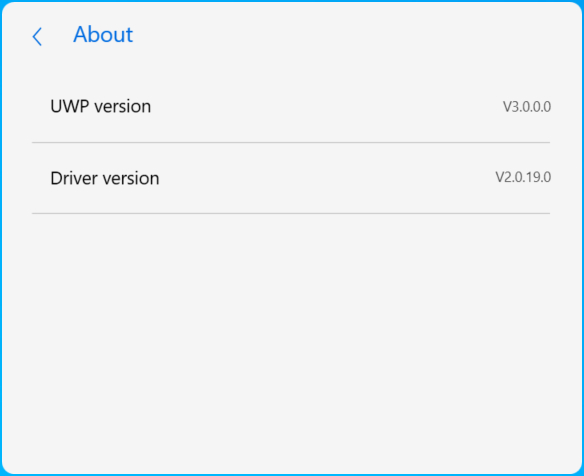Click the word "UWP" in UWP version

[70, 107]
